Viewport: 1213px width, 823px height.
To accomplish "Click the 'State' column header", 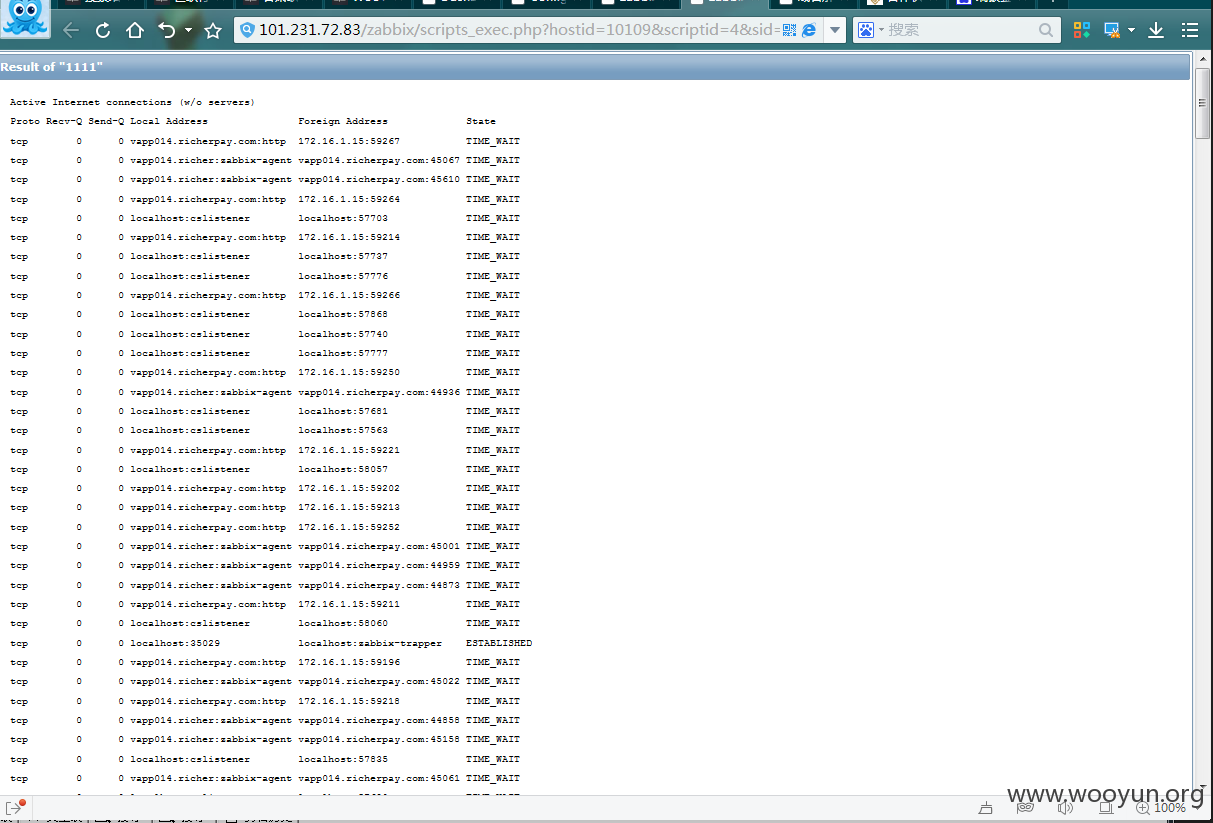I will (x=481, y=121).
